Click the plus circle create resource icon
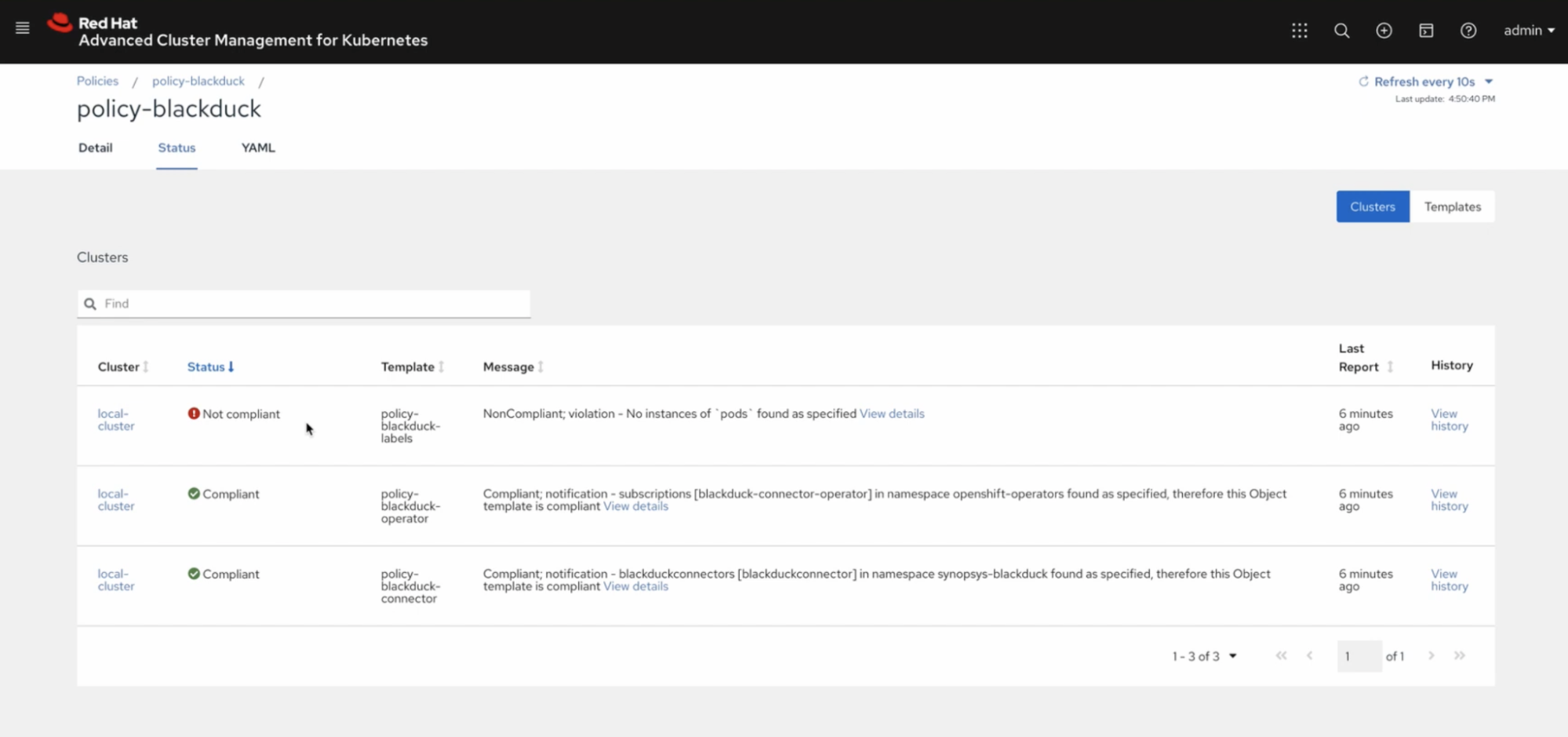The height and width of the screenshot is (737, 1568). click(1384, 31)
